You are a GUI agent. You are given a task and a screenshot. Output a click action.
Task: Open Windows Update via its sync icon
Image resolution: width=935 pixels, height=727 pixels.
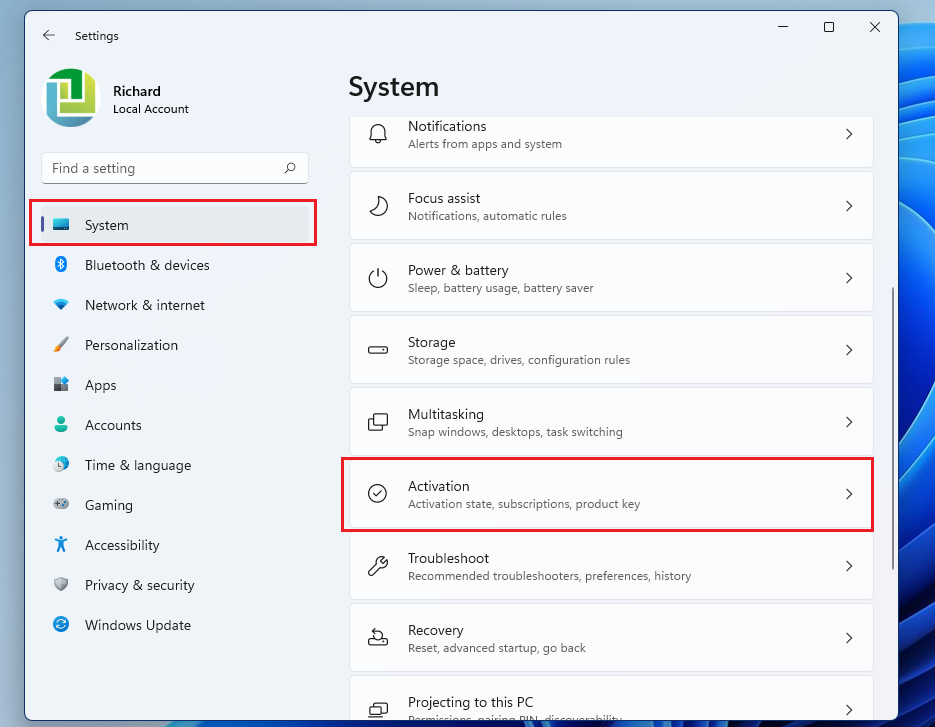(60, 625)
